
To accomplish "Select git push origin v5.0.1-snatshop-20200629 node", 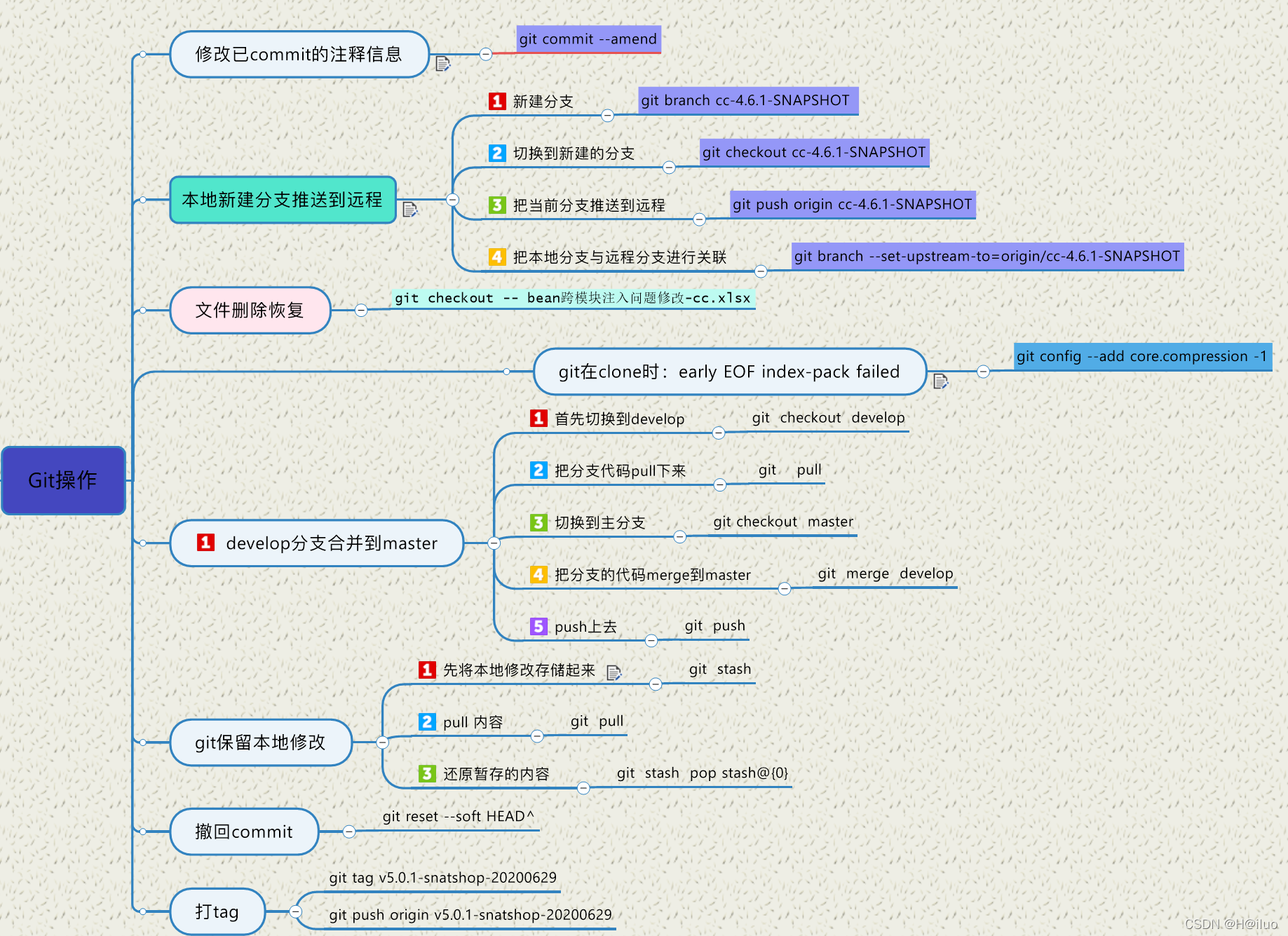I will [x=470, y=915].
